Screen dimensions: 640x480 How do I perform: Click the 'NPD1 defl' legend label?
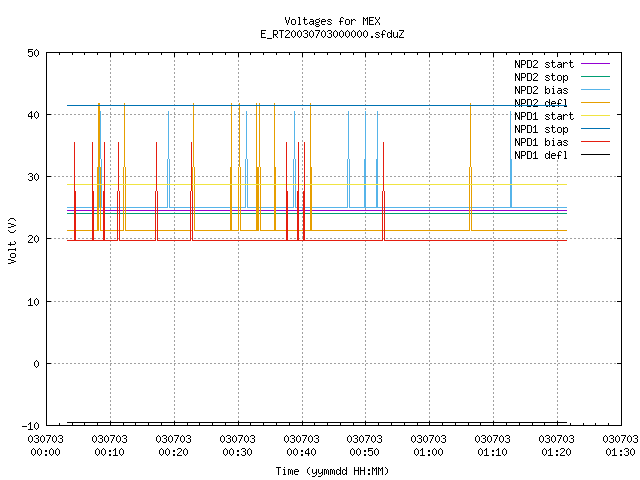tap(541, 155)
